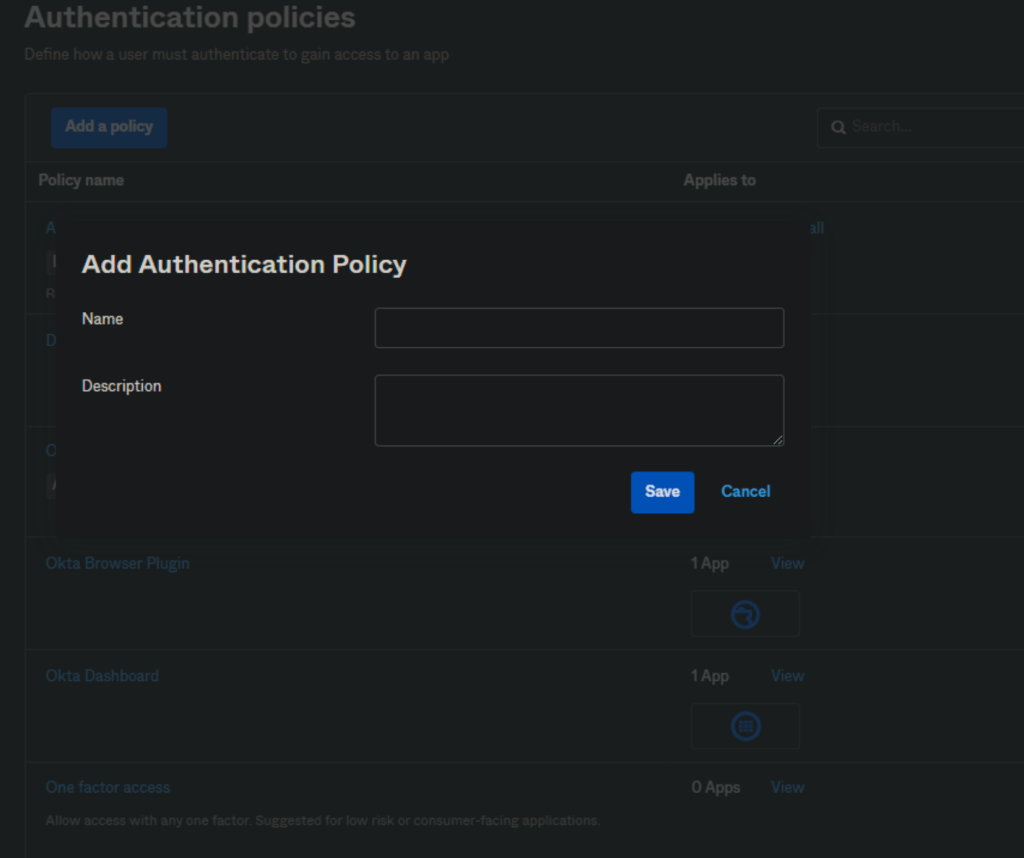Click the Name field label
This screenshot has height=858, width=1024.
click(102, 319)
